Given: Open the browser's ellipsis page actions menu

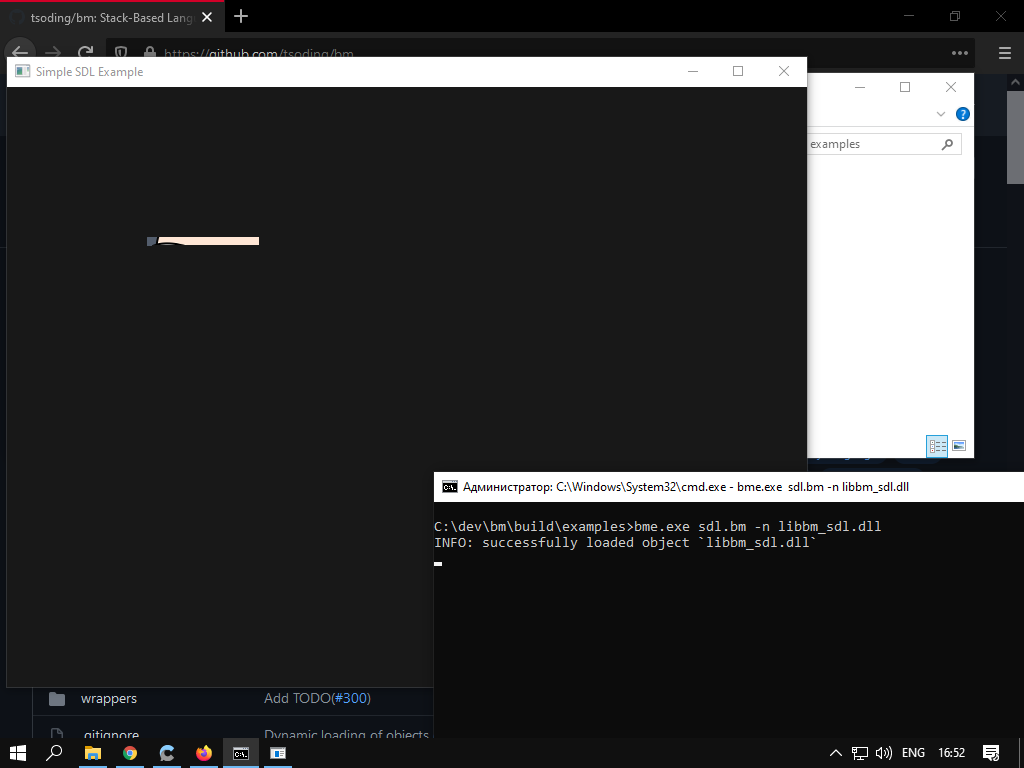Looking at the screenshot, I should coord(959,53).
